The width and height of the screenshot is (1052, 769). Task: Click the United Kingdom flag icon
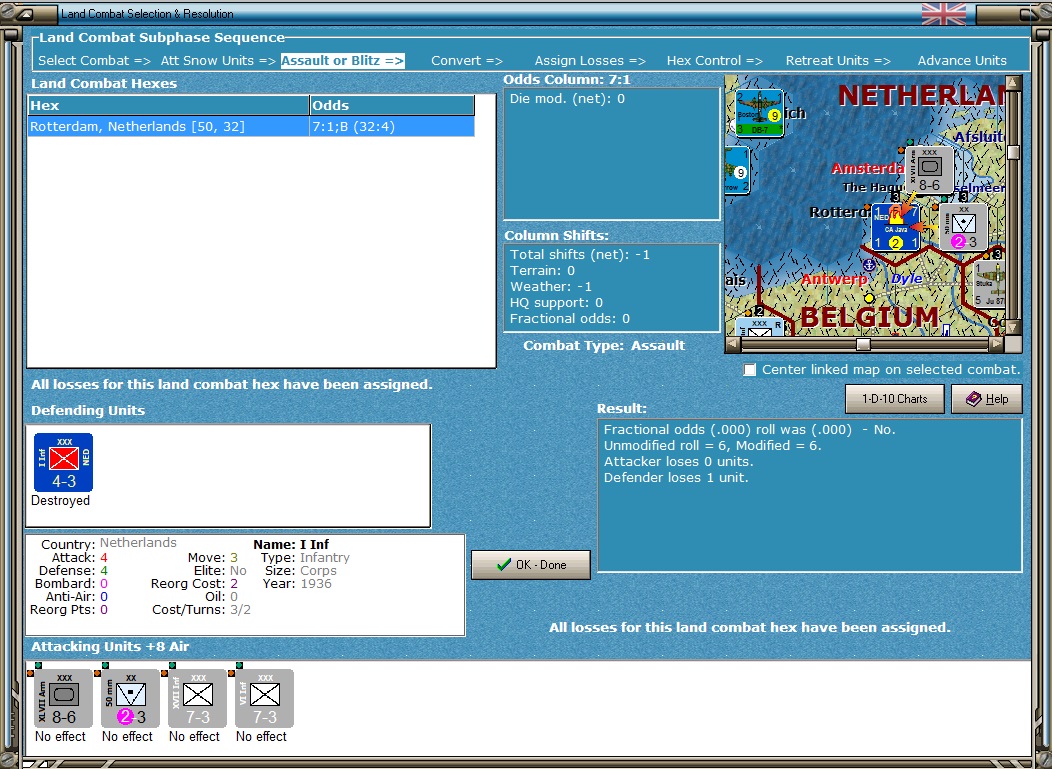pos(944,14)
